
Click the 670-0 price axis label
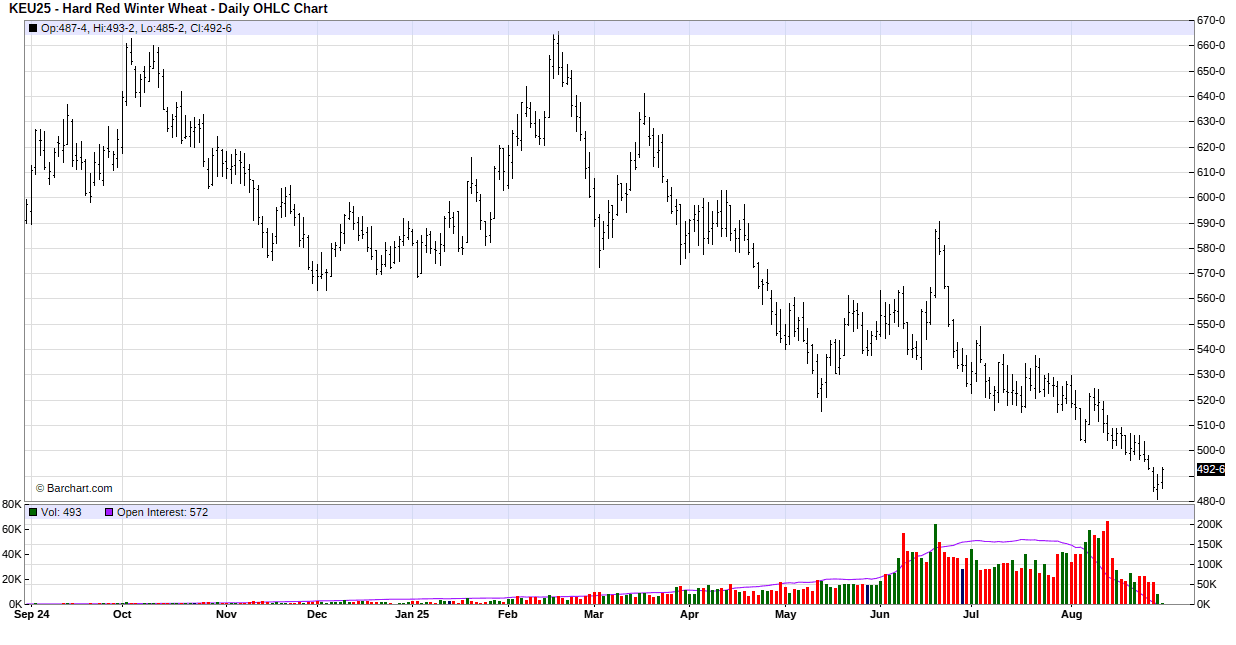coord(1211,20)
